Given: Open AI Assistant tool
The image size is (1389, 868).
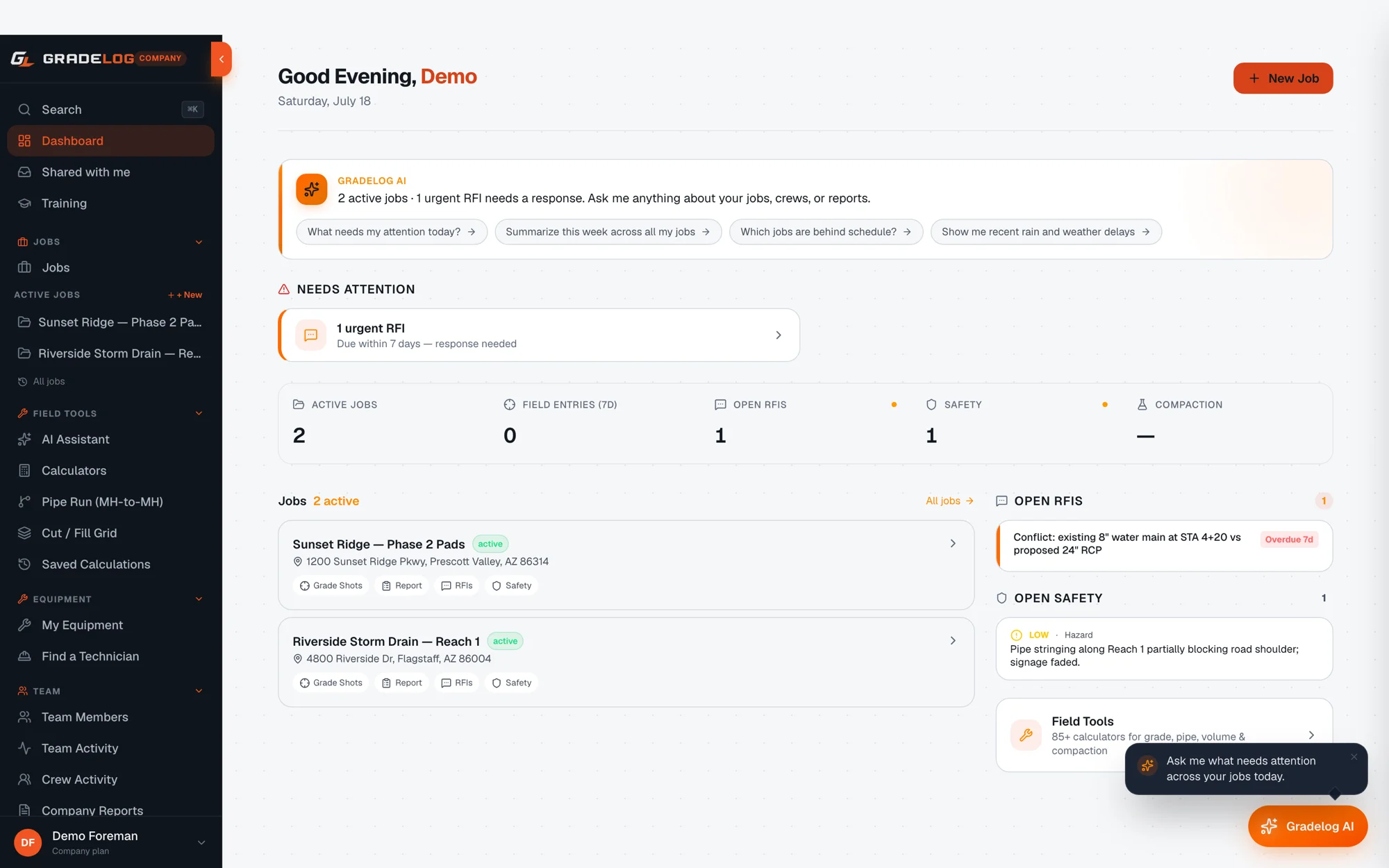Looking at the screenshot, I should pyautogui.click(x=111, y=440).
